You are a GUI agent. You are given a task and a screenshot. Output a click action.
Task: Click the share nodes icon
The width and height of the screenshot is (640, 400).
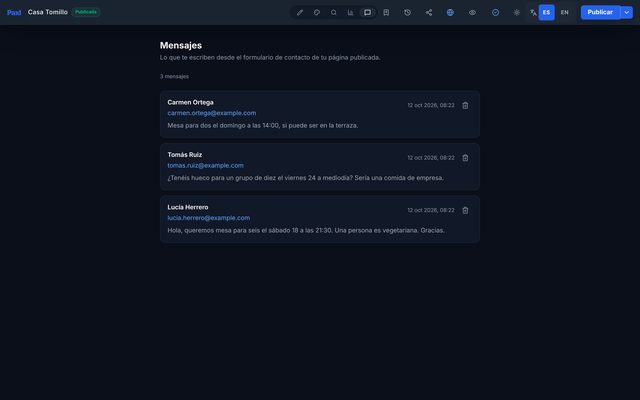coord(429,12)
